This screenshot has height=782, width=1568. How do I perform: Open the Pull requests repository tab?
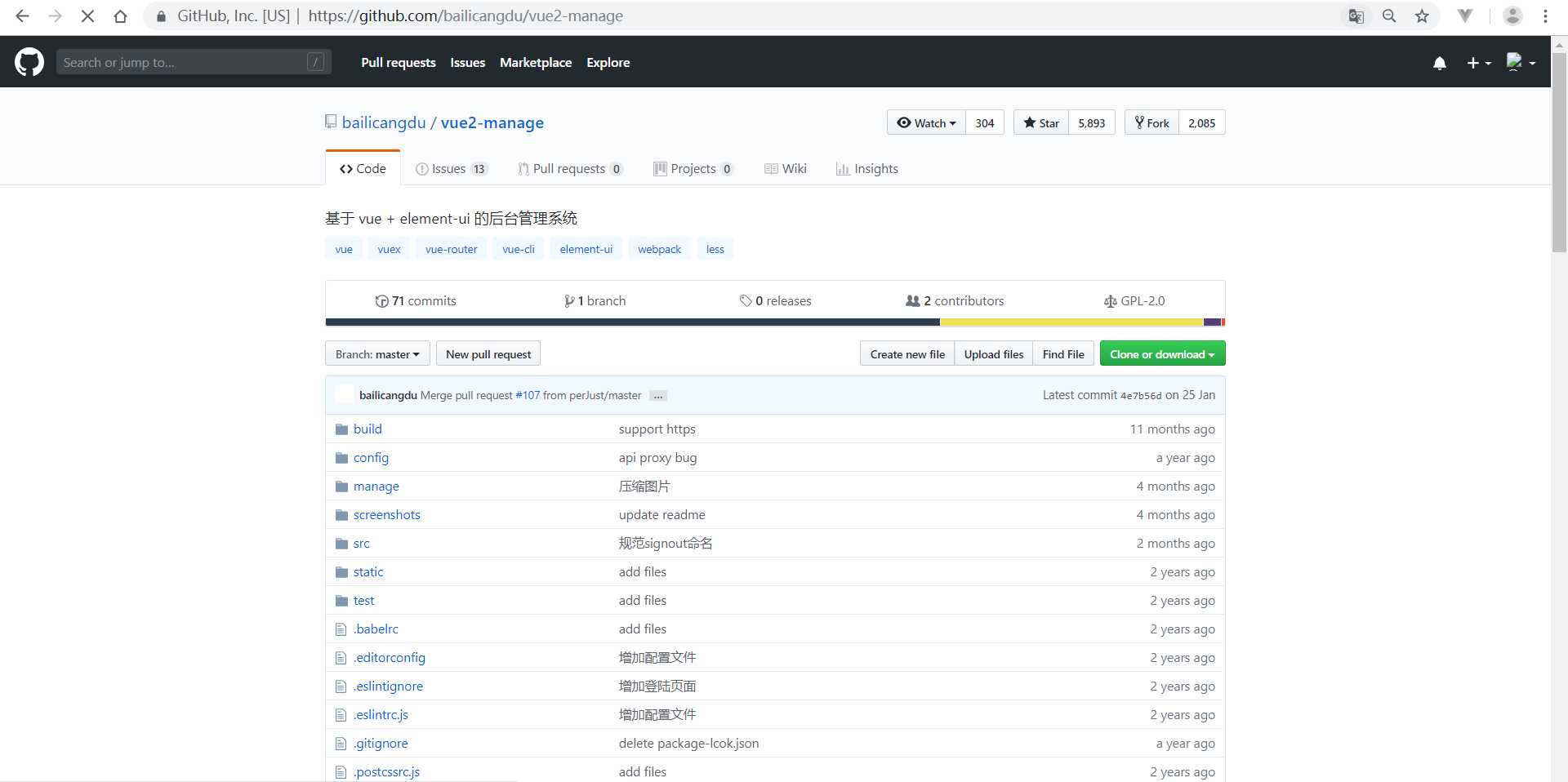pyautogui.click(x=570, y=169)
